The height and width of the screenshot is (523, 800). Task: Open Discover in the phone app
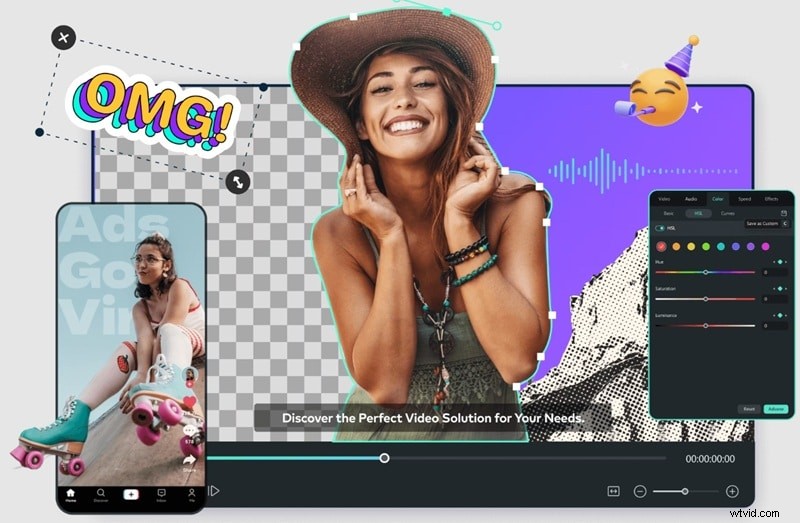[x=101, y=495]
